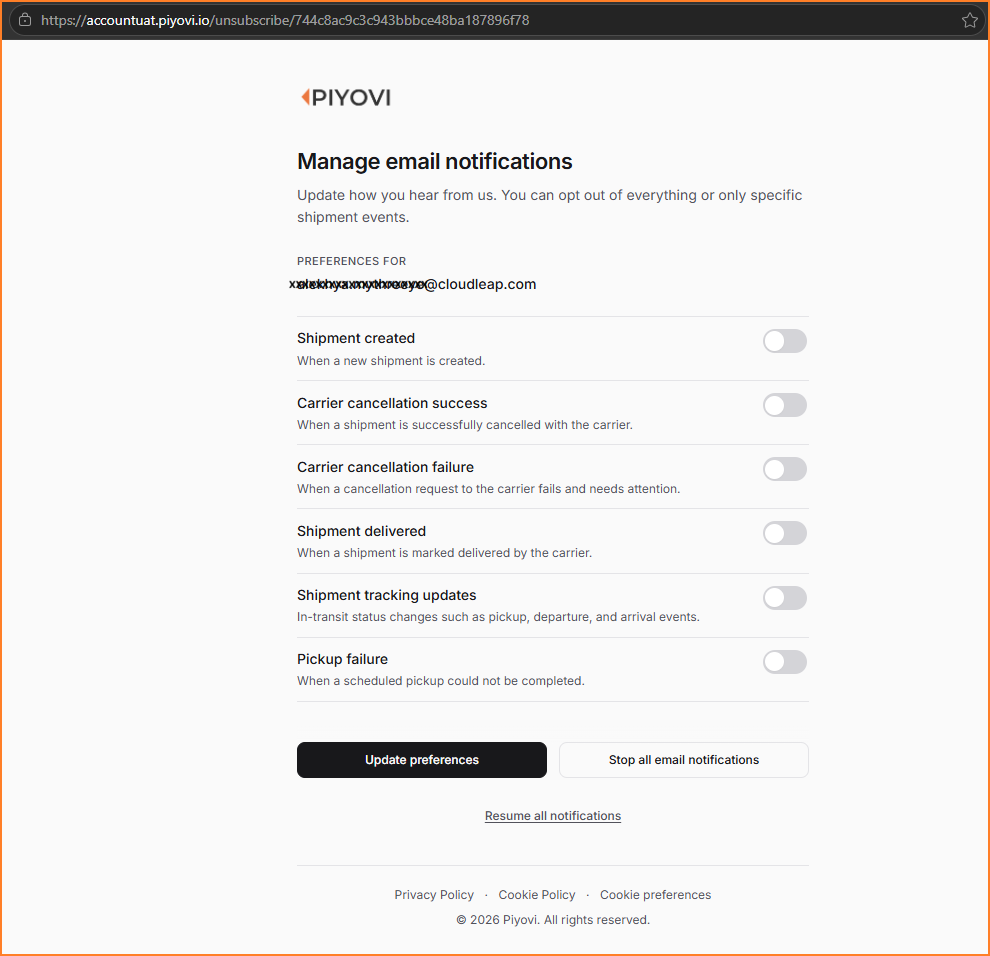Click the Shipment delivered title
This screenshot has width=990, height=956.
pyautogui.click(x=361, y=531)
